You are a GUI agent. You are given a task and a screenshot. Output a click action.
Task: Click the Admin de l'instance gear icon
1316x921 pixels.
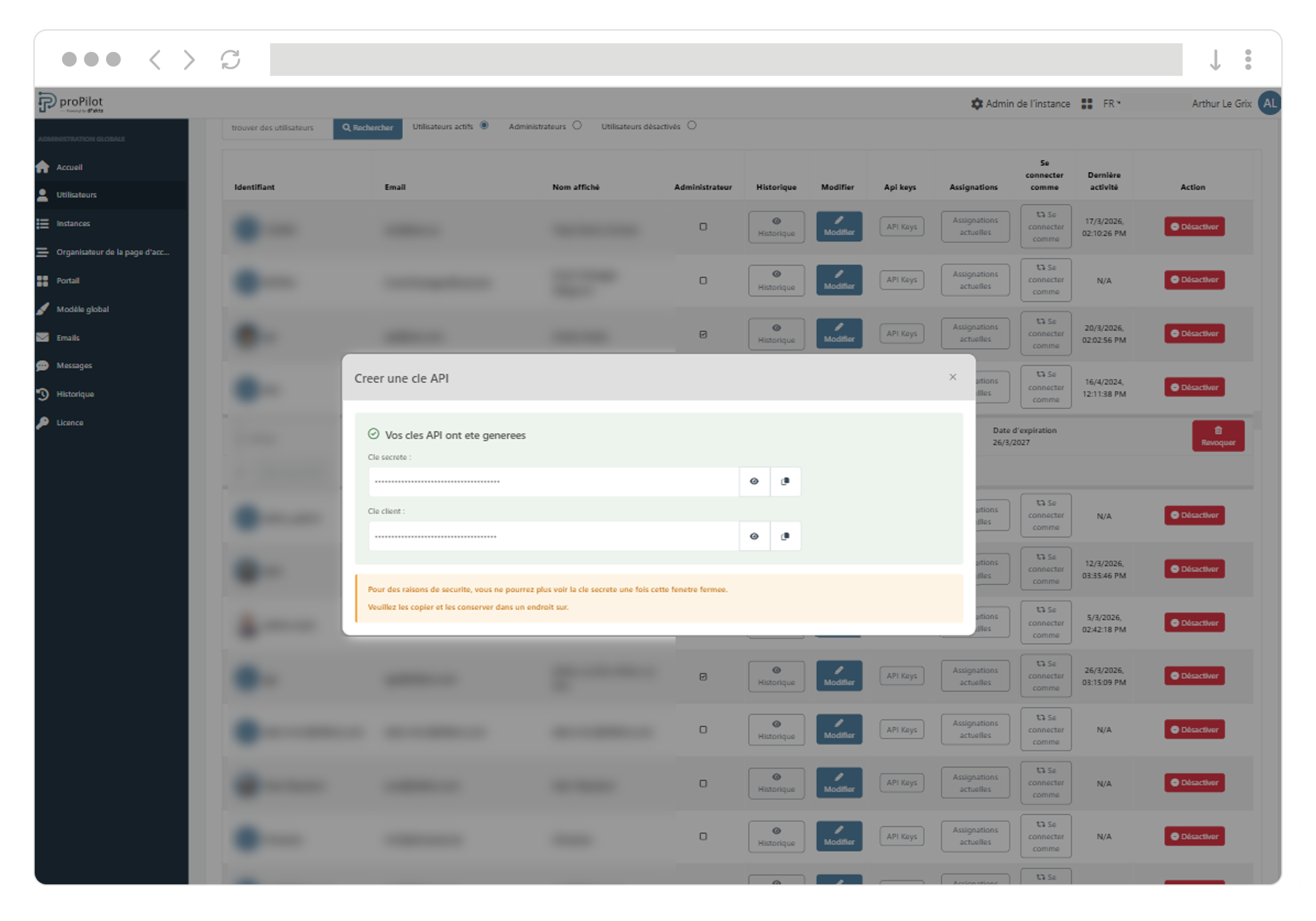[977, 104]
